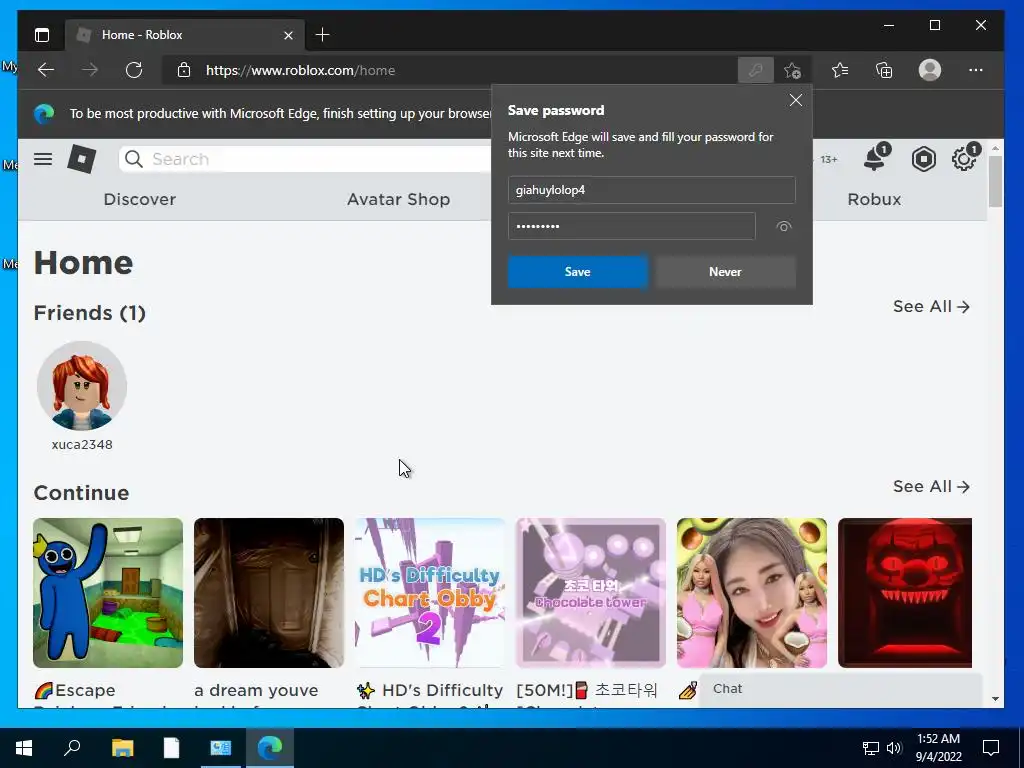The width and height of the screenshot is (1024, 768).
Task: Open File Explorer from the taskbar
Action: click(x=122, y=748)
